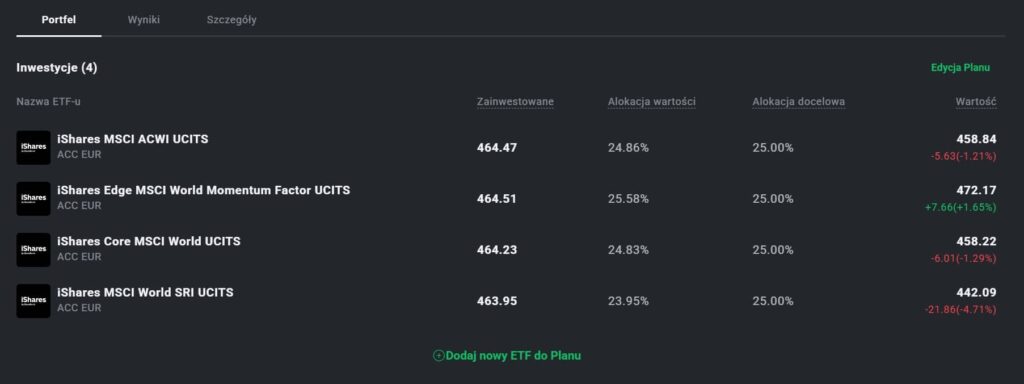Open the Szczegóły tab
This screenshot has width=1024, height=384.
pos(232,20)
